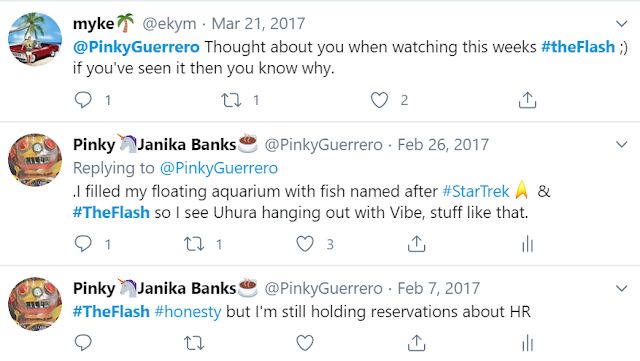This screenshot has width=640, height=361.
Task: Expand options chevron on Feb 7 tweet
Action: 621,288
